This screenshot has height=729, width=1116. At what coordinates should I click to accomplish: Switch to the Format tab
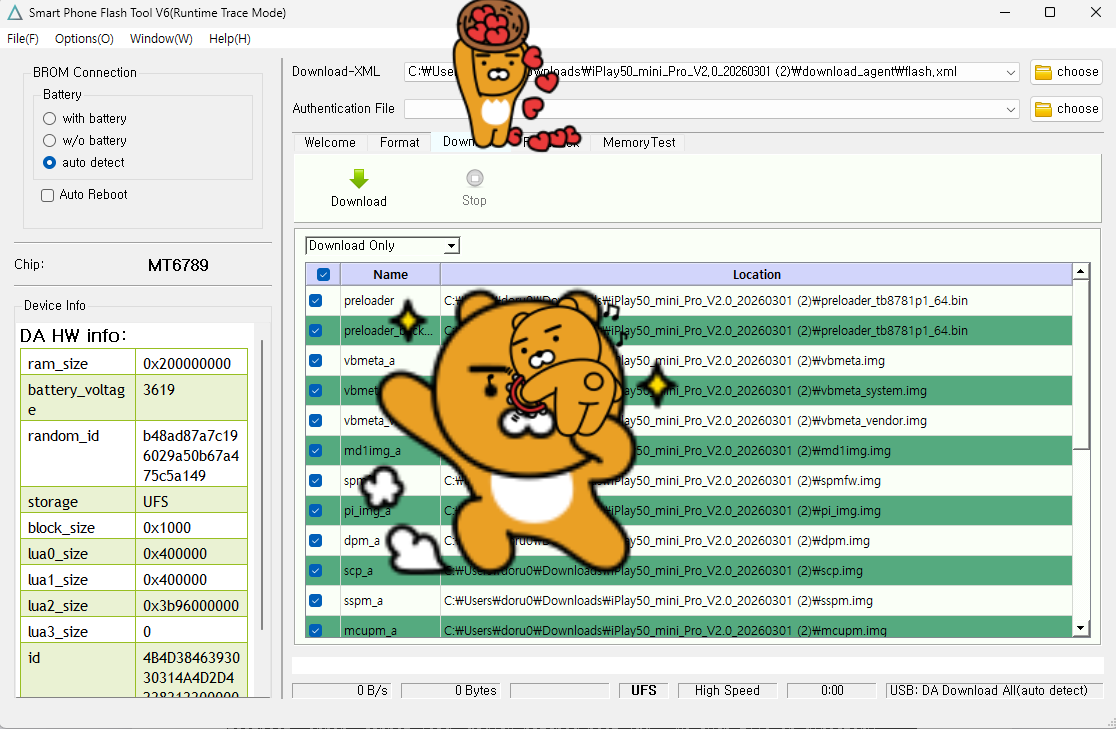click(x=399, y=142)
